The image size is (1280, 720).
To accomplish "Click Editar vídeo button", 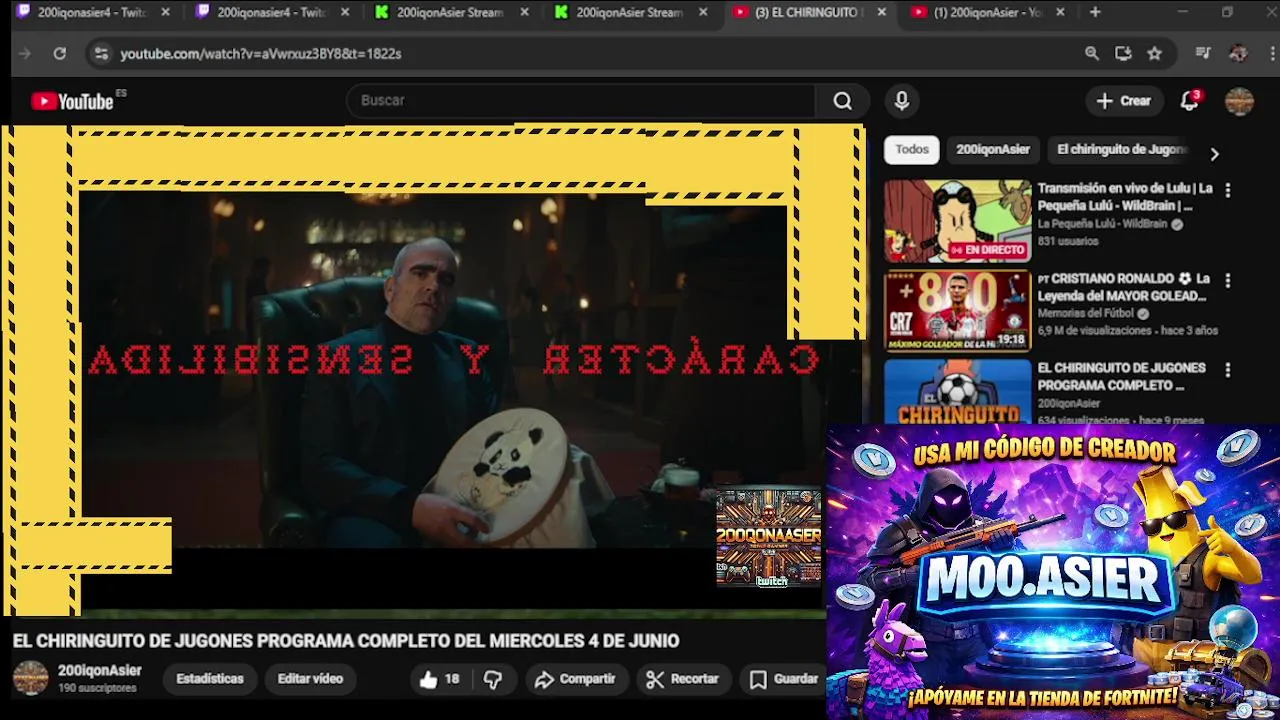I will tap(310, 679).
